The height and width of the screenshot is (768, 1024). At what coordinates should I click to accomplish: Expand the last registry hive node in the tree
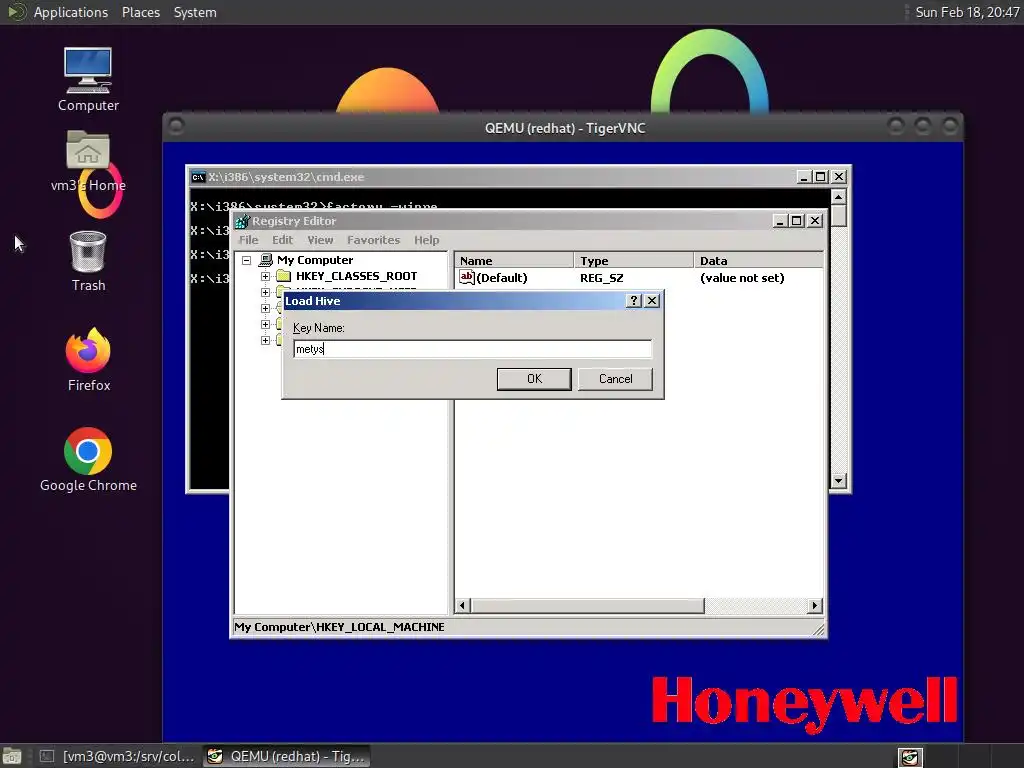pyautogui.click(x=265, y=340)
